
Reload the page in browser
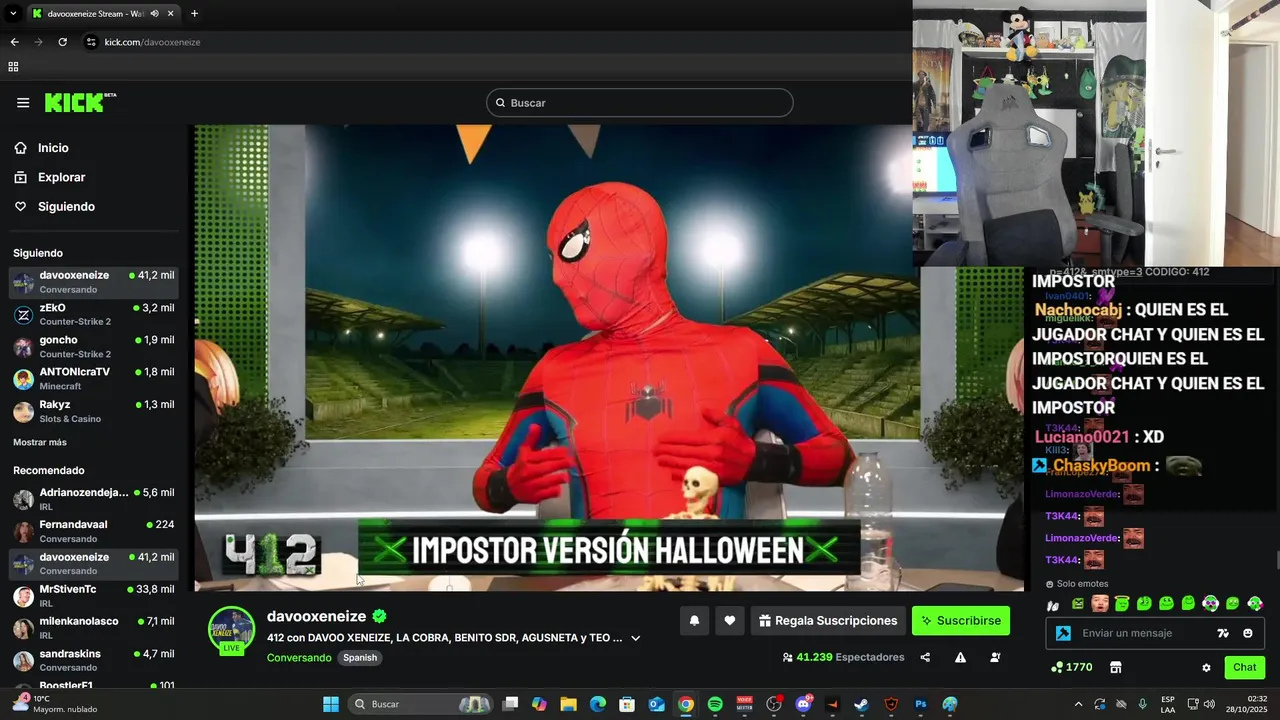[62, 42]
